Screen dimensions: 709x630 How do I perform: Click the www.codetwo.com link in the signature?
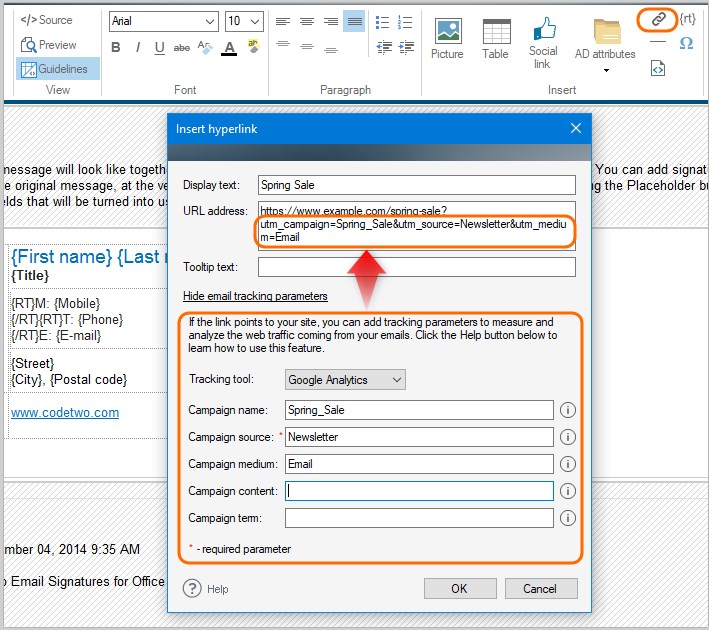click(65, 412)
